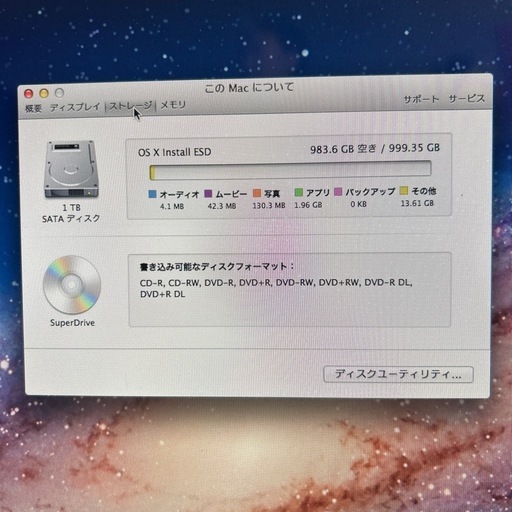The height and width of the screenshot is (512, 512).
Task: Click the window title この Mac について
Action: [x=249, y=88]
